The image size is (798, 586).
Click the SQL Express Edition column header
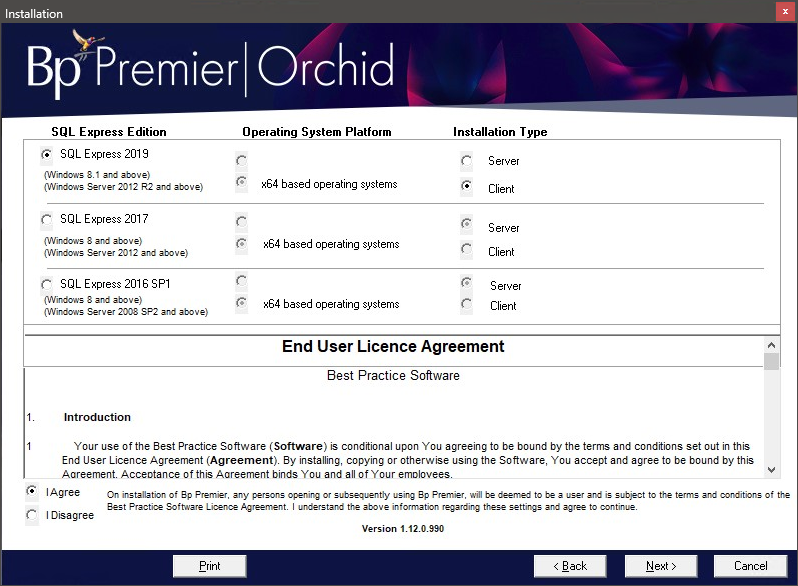[x=109, y=132]
